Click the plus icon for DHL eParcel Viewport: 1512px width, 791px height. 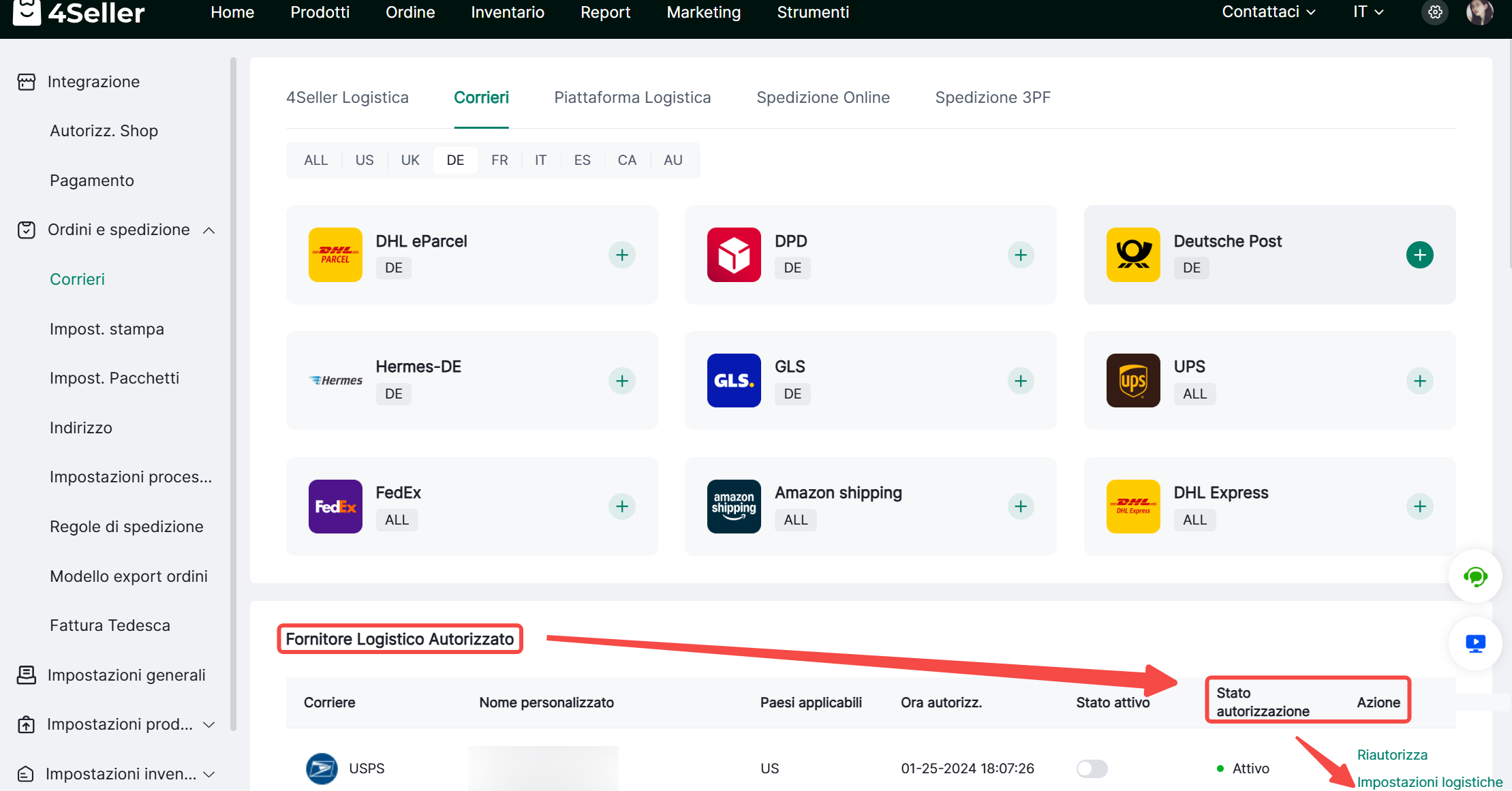point(621,255)
